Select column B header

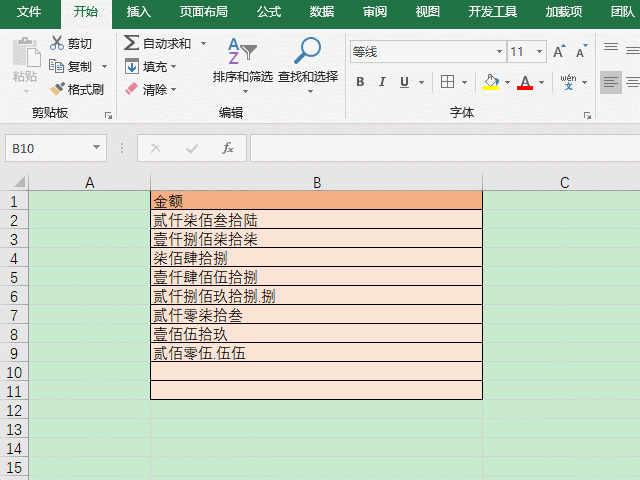pyautogui.click(x=317, y=182)
